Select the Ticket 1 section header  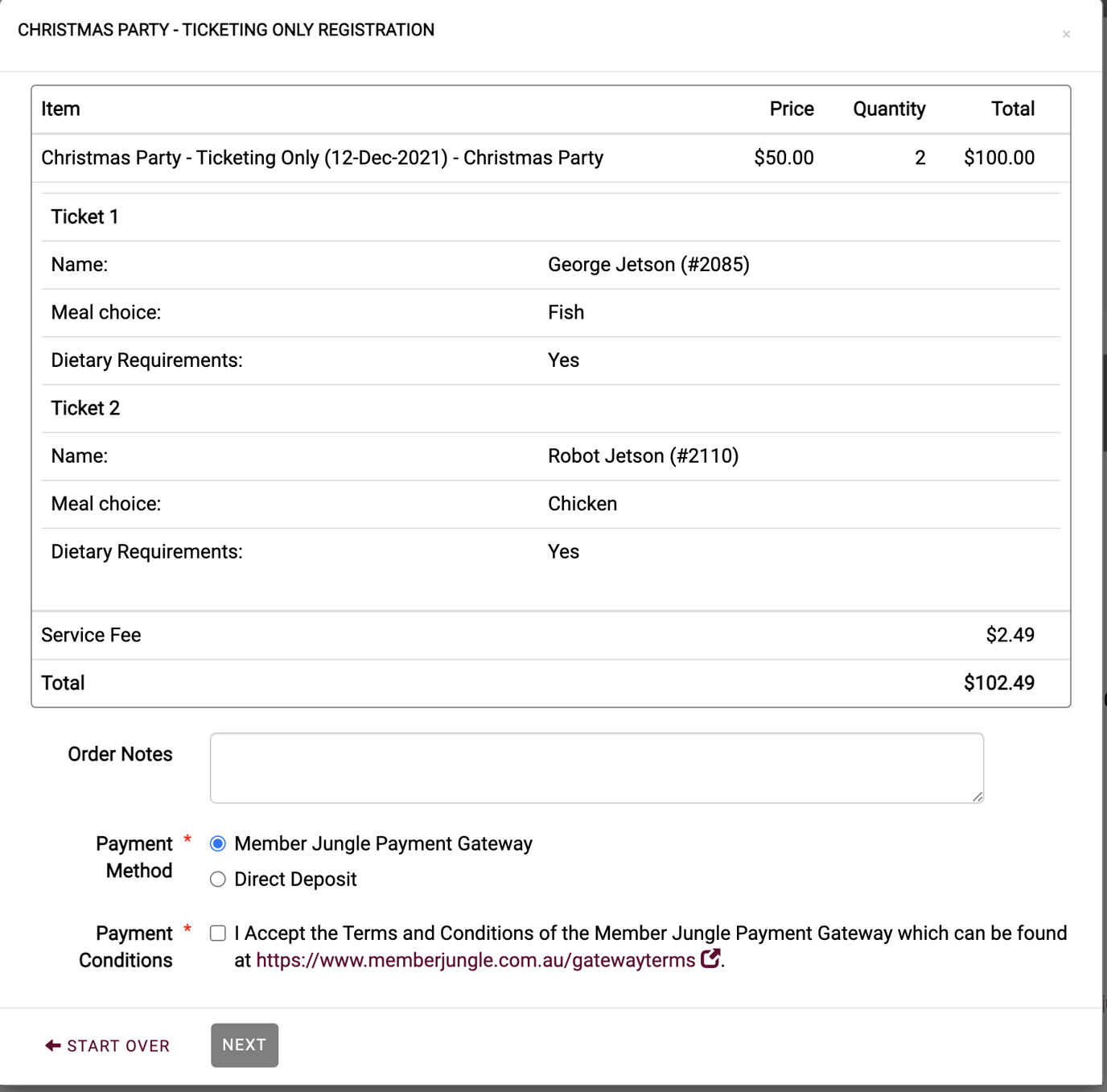84,216
